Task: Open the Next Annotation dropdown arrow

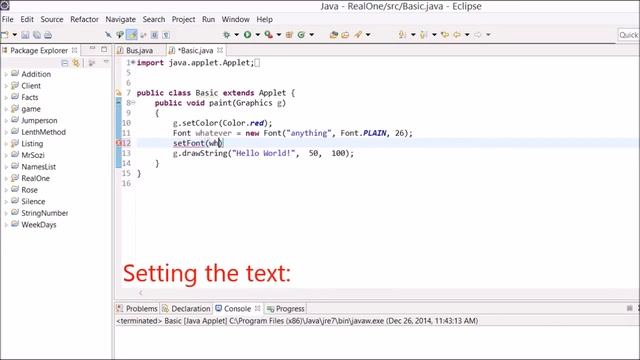Action: tap(413, 35)
